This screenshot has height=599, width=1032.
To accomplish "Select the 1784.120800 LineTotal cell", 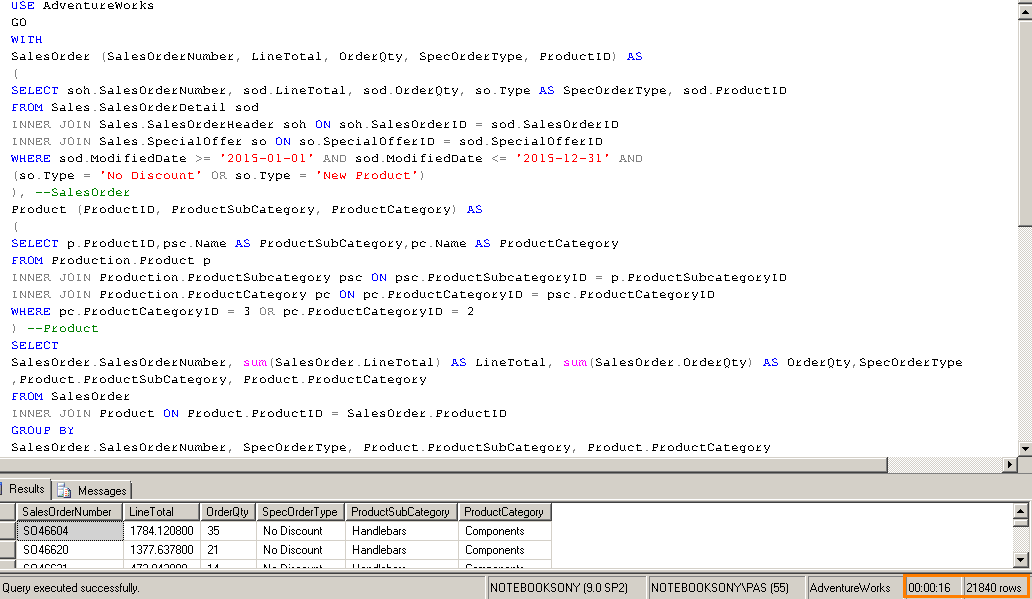I will [x=161, y=531].
